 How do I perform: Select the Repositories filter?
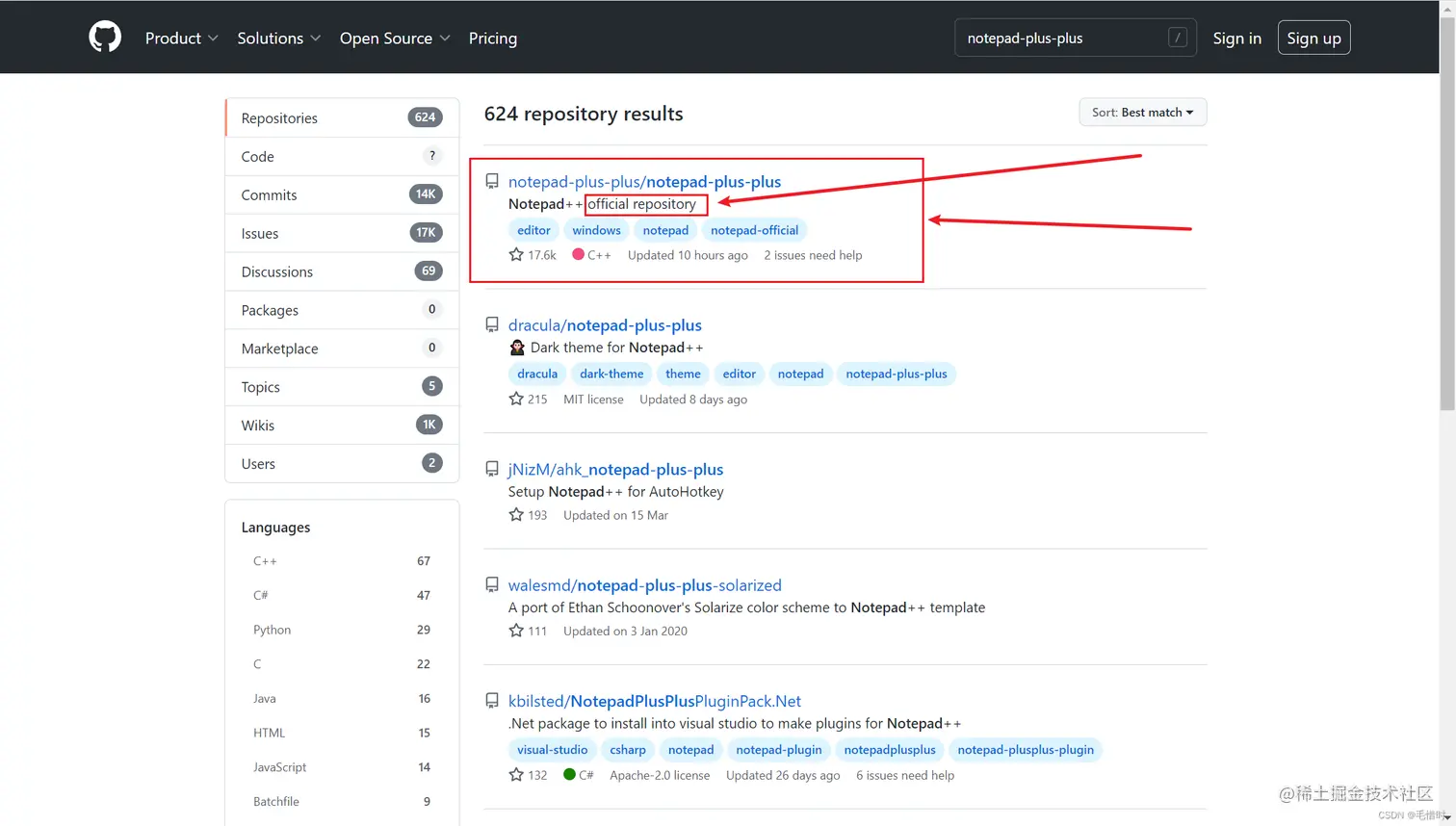pos(342,117)
